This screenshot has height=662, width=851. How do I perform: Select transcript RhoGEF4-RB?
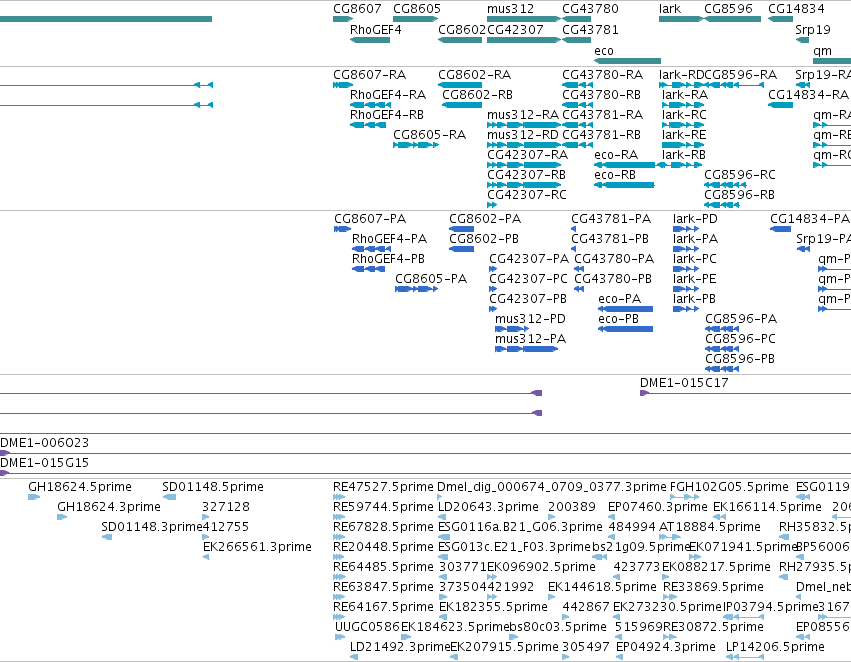pyautogui.click(x=387, y=115)
